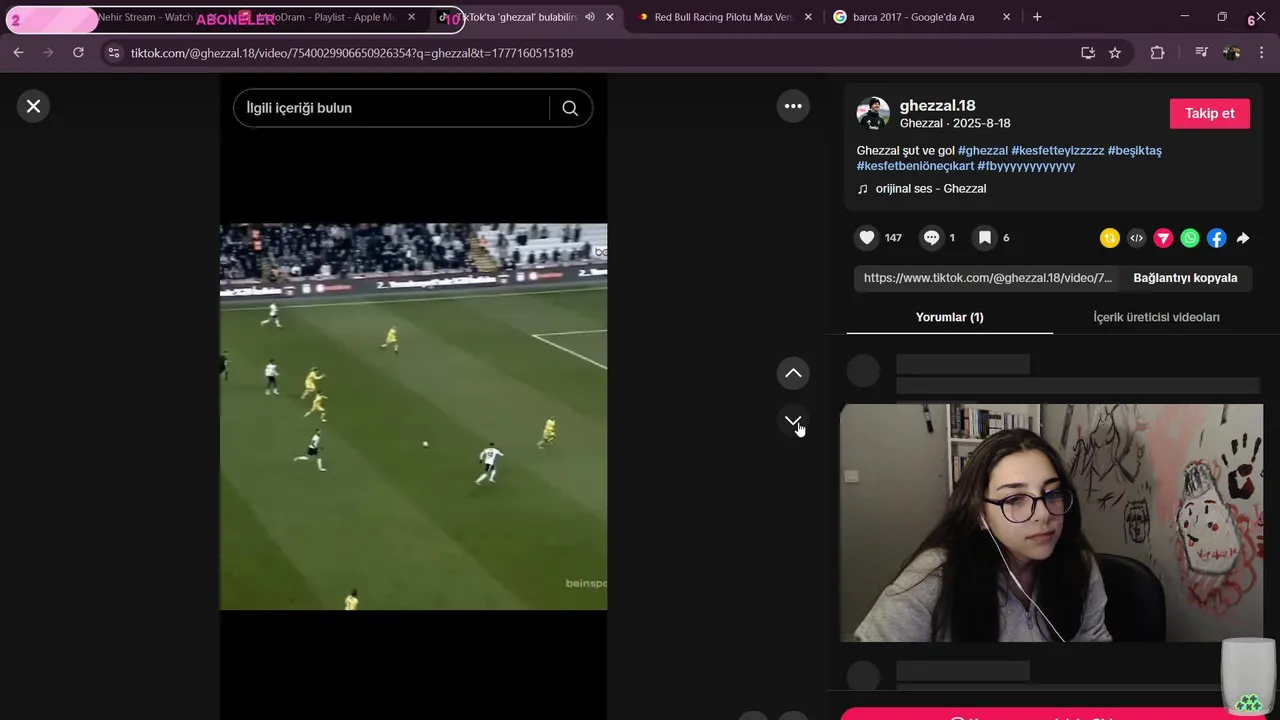Install or cast icon in address bar
Image resolution: width=1280 pixels, height=720 pixels.
click(x=1088, y=53)
